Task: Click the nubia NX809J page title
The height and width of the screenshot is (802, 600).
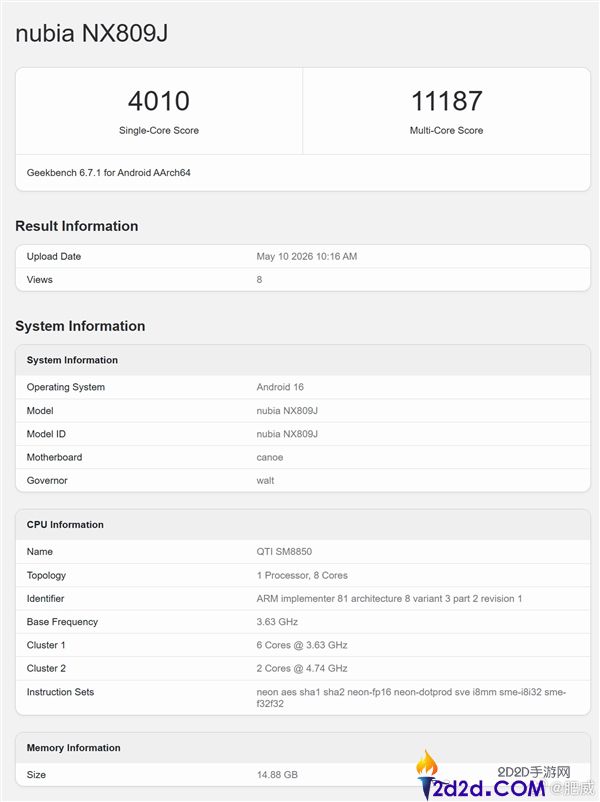Action: [92, 34]
